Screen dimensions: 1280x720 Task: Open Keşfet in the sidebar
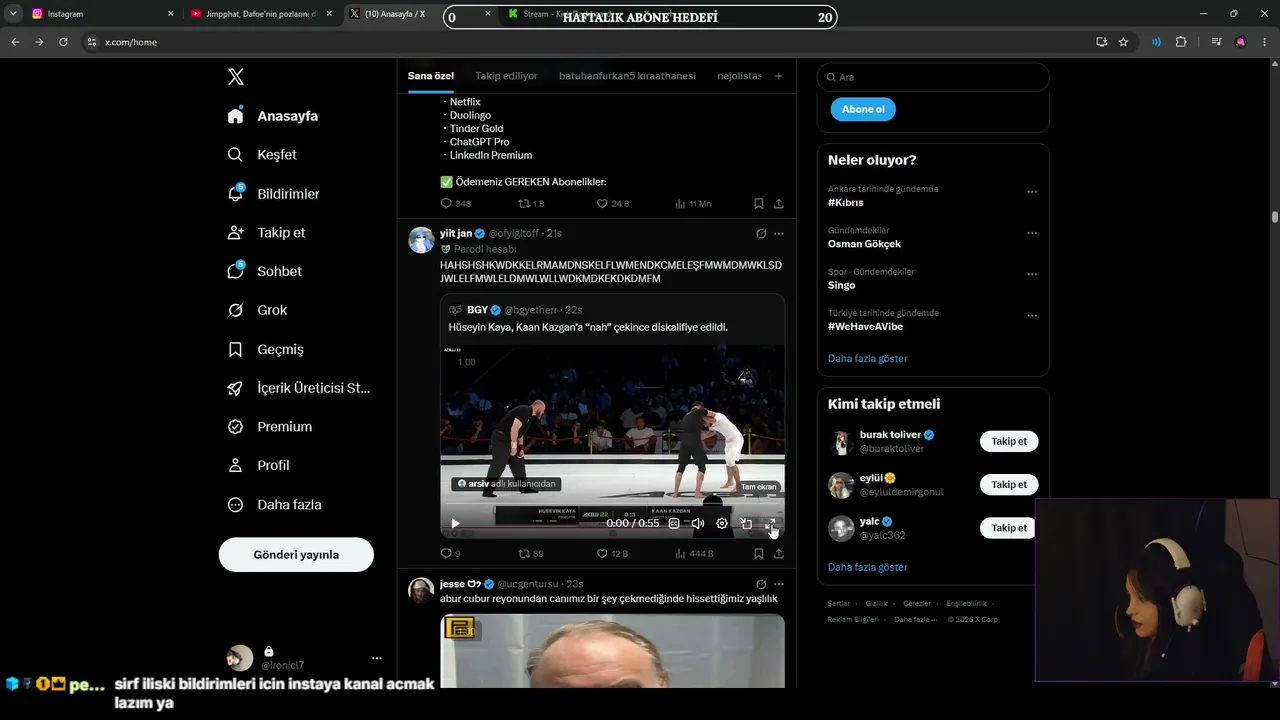tap(262, 155)
